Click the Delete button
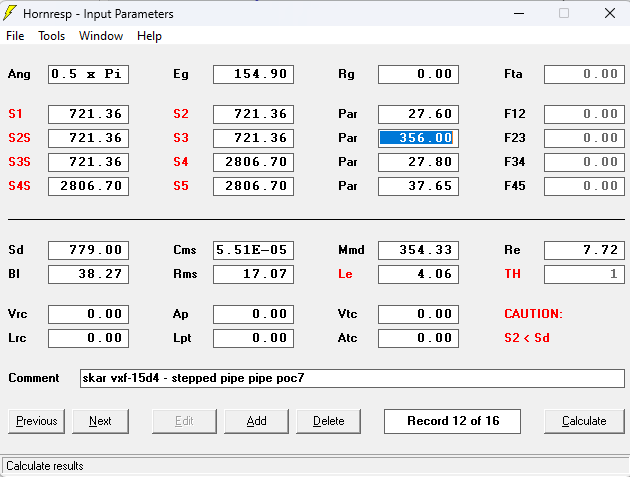Image resolution: width=630 pixels, height=477 pixels. tap(328, 421)
